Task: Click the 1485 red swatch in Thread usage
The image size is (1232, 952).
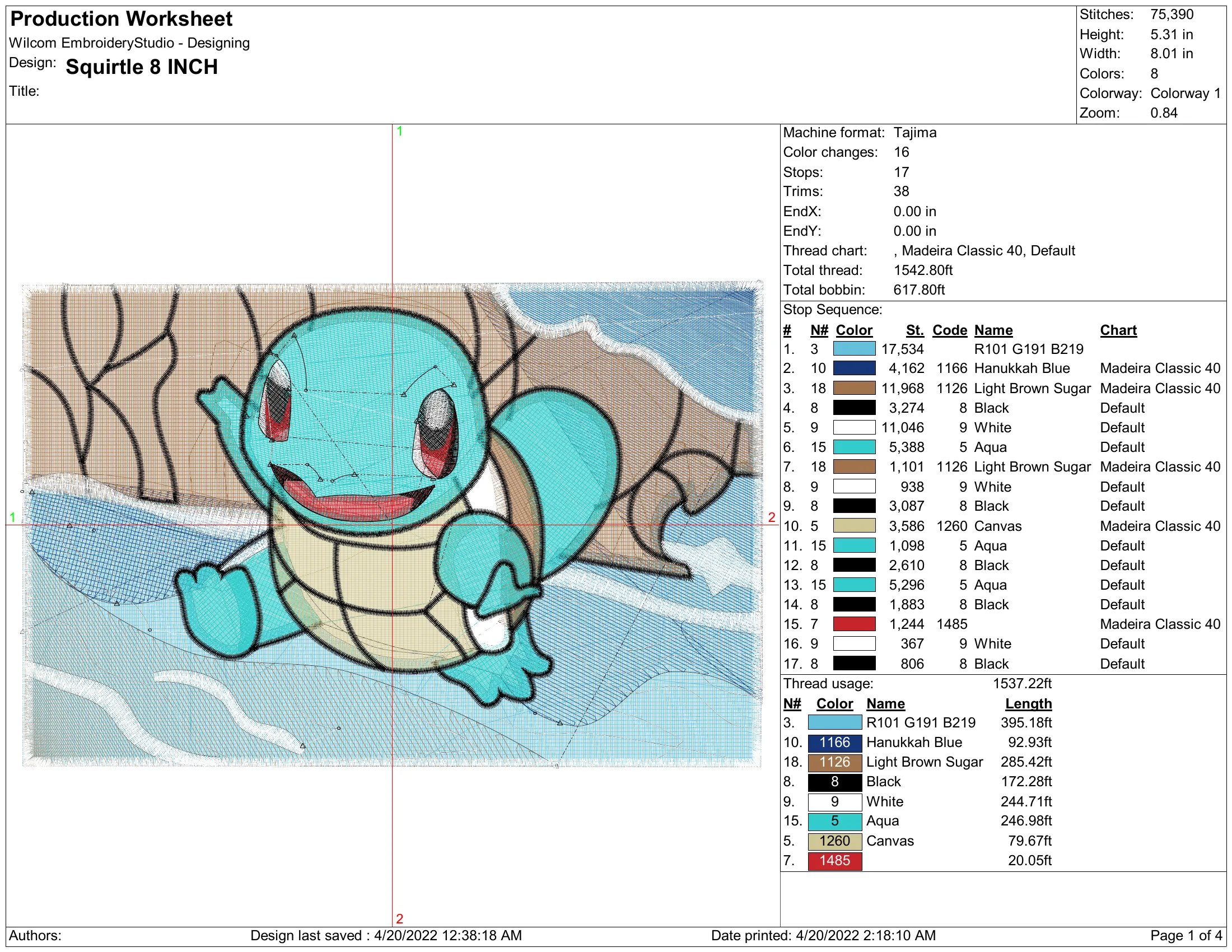Action: (x=834, y=861)
